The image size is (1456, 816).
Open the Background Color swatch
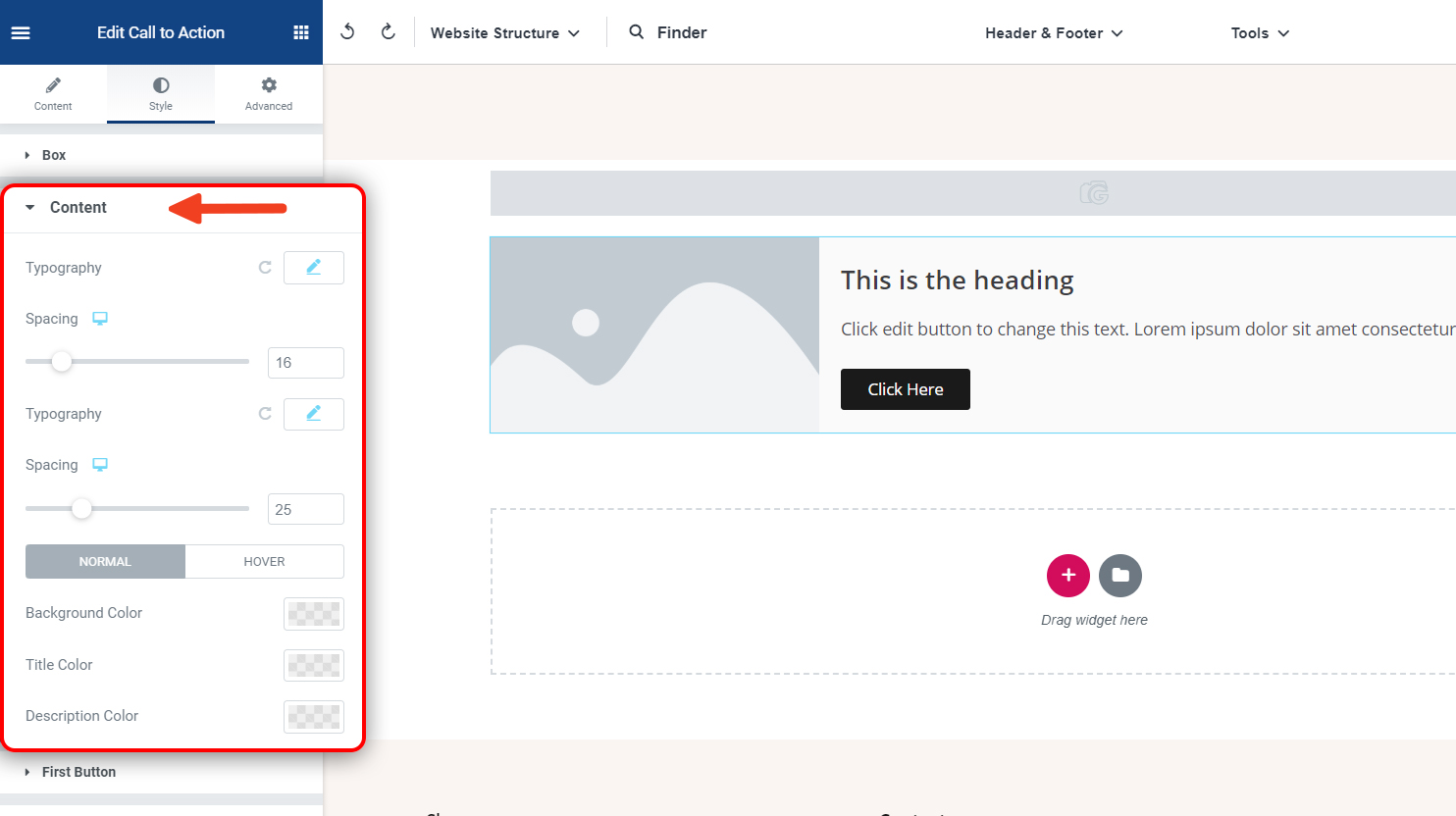(x=314, y=614)
